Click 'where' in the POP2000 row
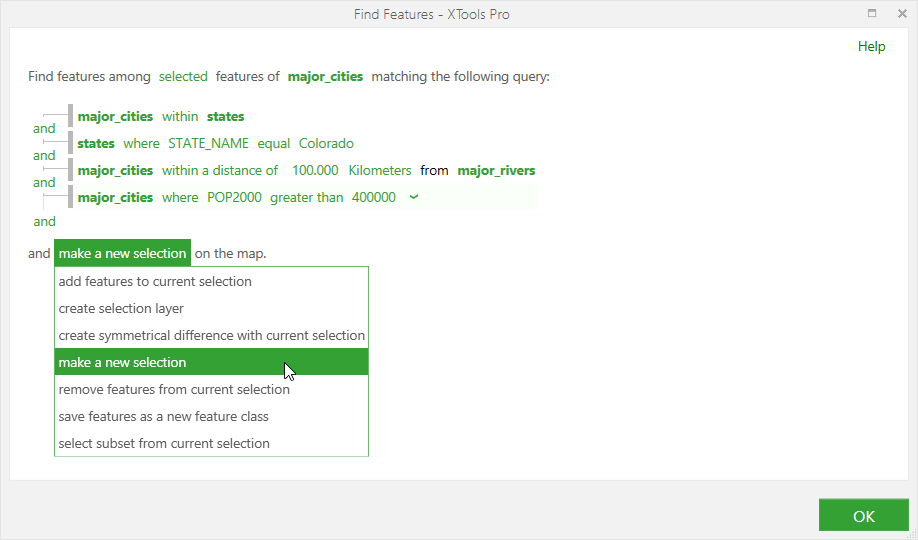The height and width of the screenshot is (540, 918). coord(180,197)
